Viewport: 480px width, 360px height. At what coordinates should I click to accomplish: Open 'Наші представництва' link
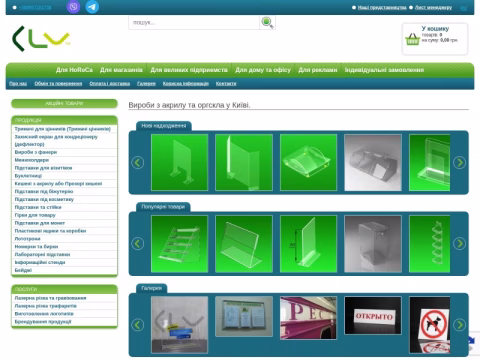[x=382, y=7]
